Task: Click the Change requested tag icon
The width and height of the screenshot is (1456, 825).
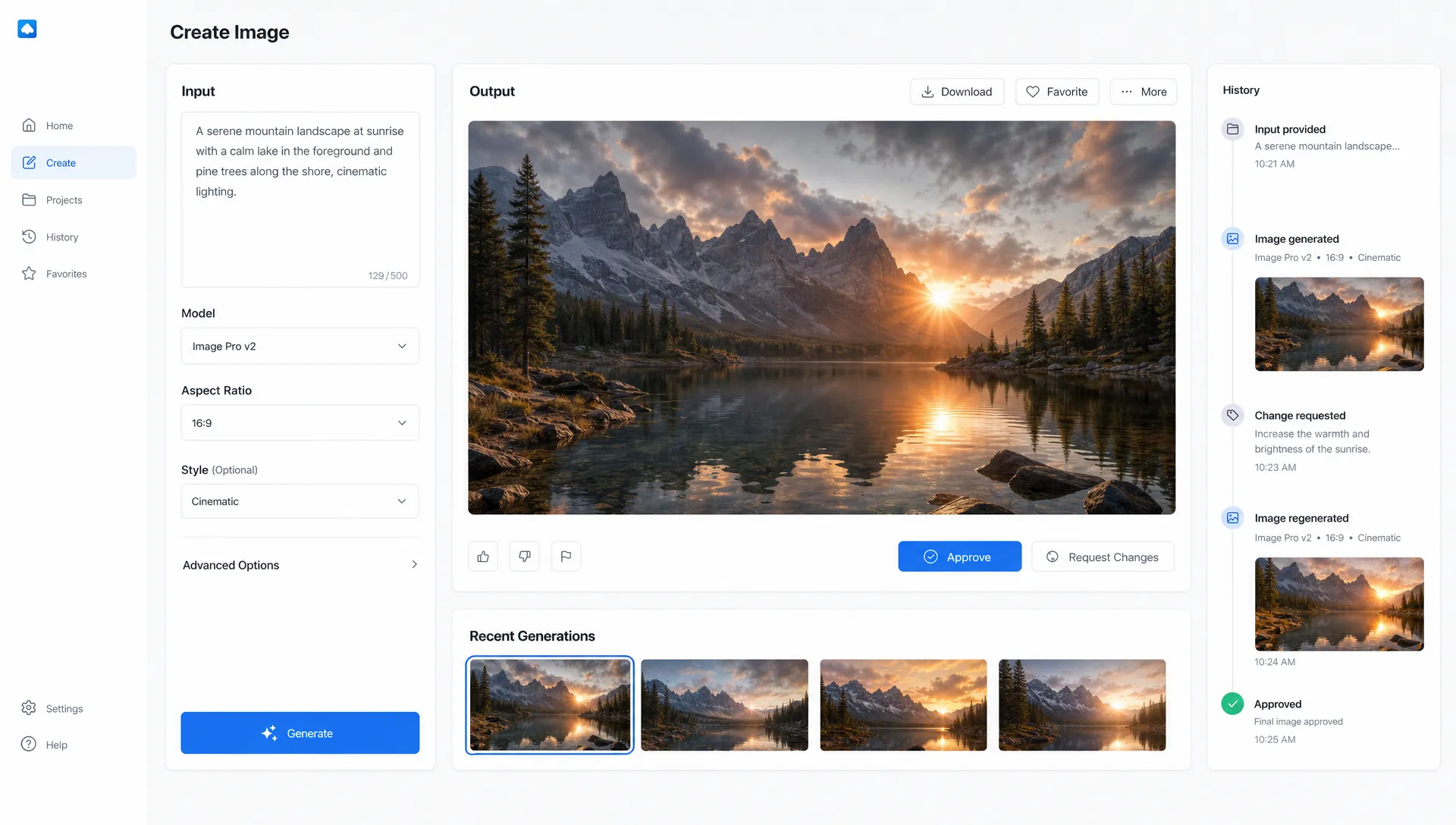Action: tap(1232, 416)
